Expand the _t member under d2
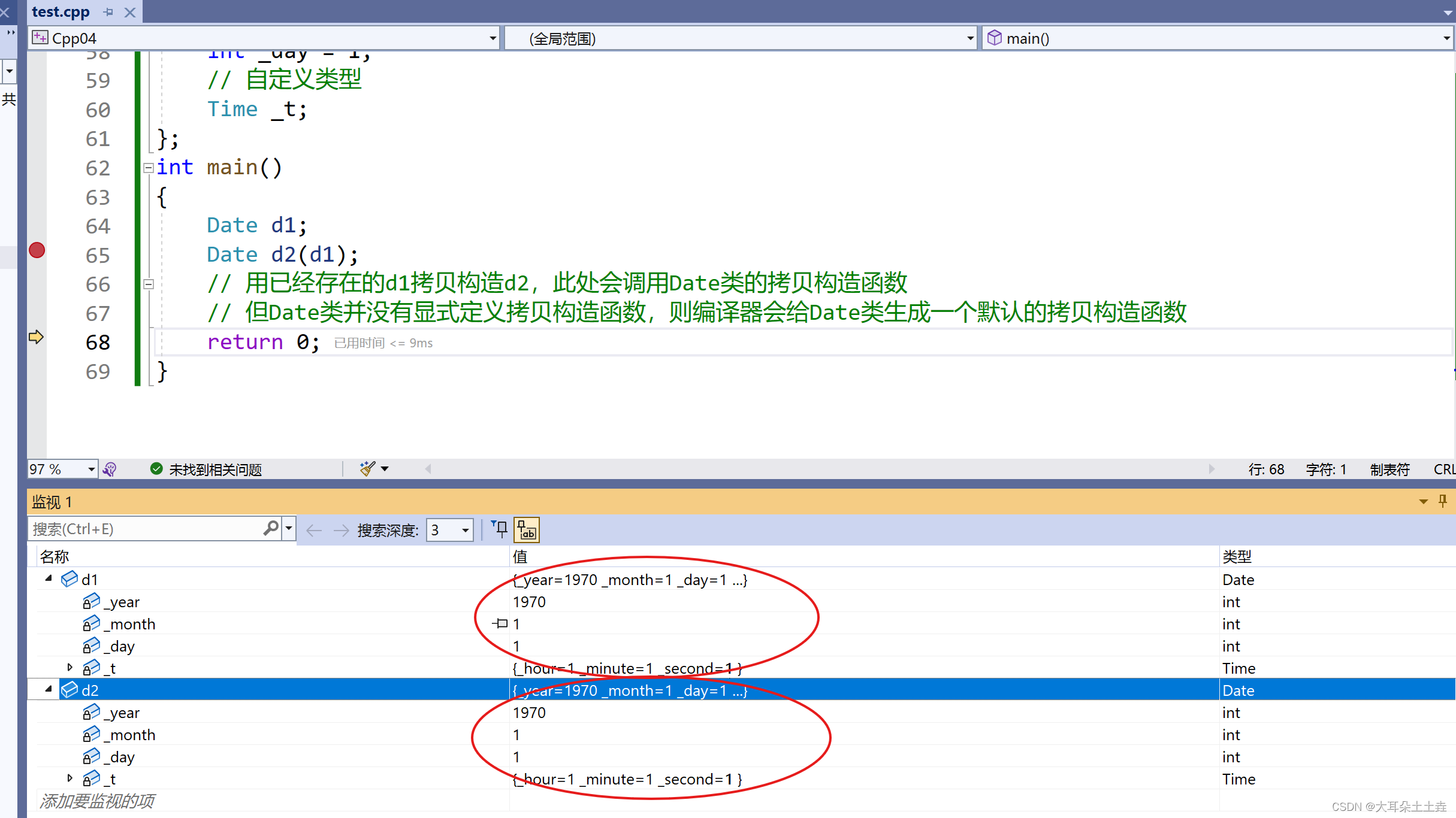This screenshot has height=818, width=1456. coord(70,778)
